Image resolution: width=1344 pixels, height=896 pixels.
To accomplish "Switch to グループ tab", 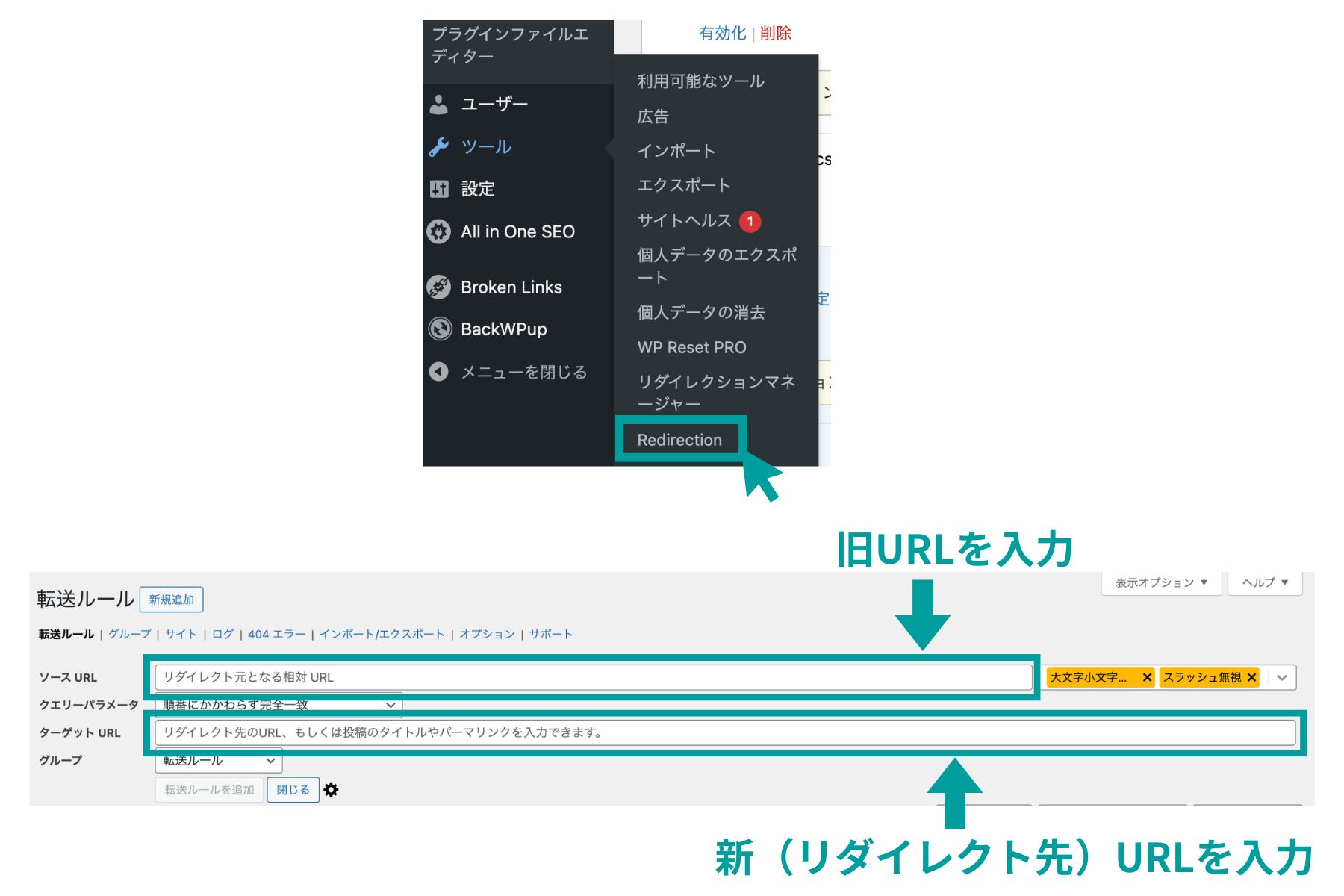I will [x=130, y=634].
